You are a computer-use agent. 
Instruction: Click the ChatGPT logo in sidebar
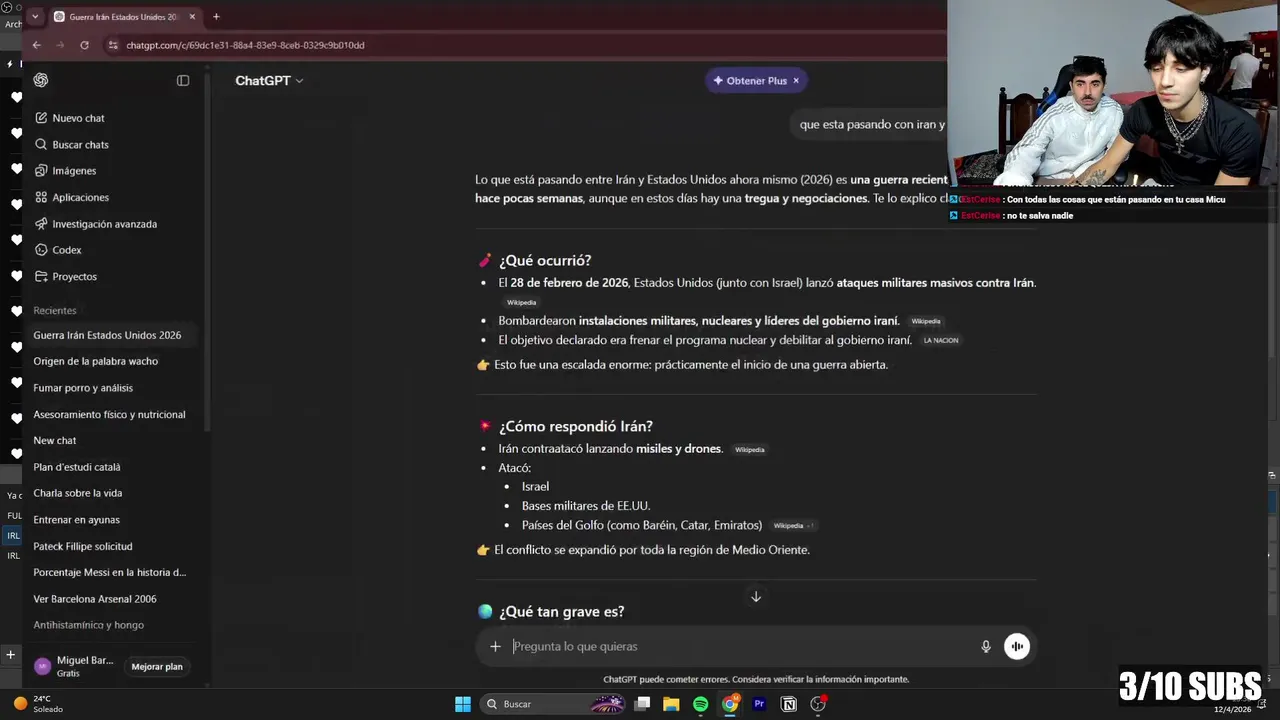click(x=41, y=80)
